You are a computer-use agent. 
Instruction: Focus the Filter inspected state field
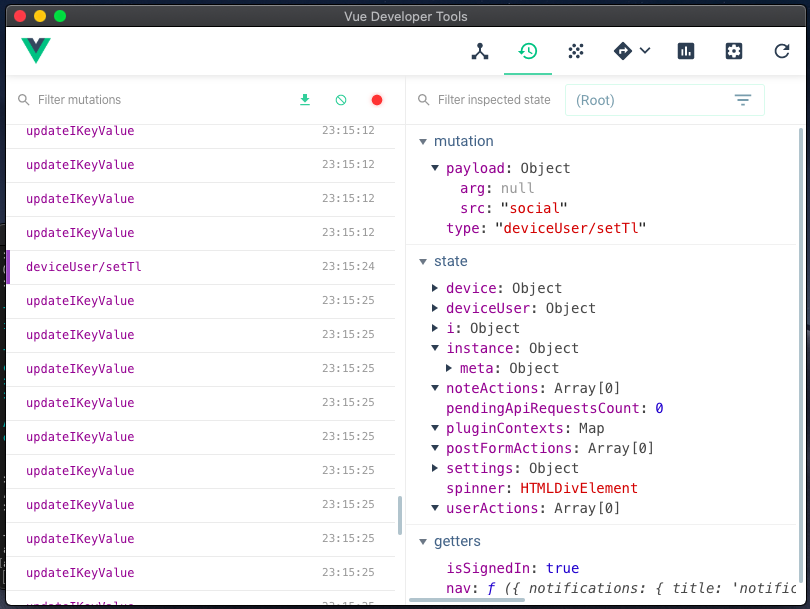point(494,100)
